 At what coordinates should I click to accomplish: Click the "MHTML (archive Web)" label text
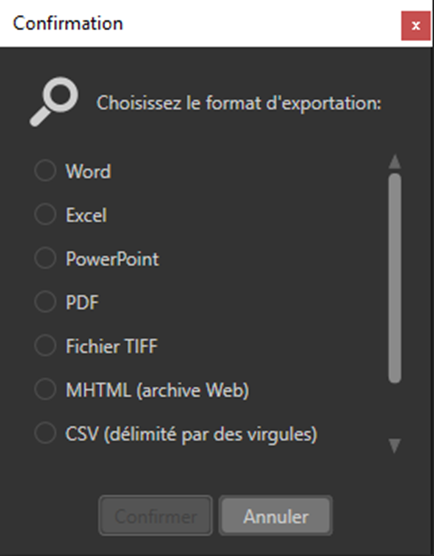coord(157,390)
